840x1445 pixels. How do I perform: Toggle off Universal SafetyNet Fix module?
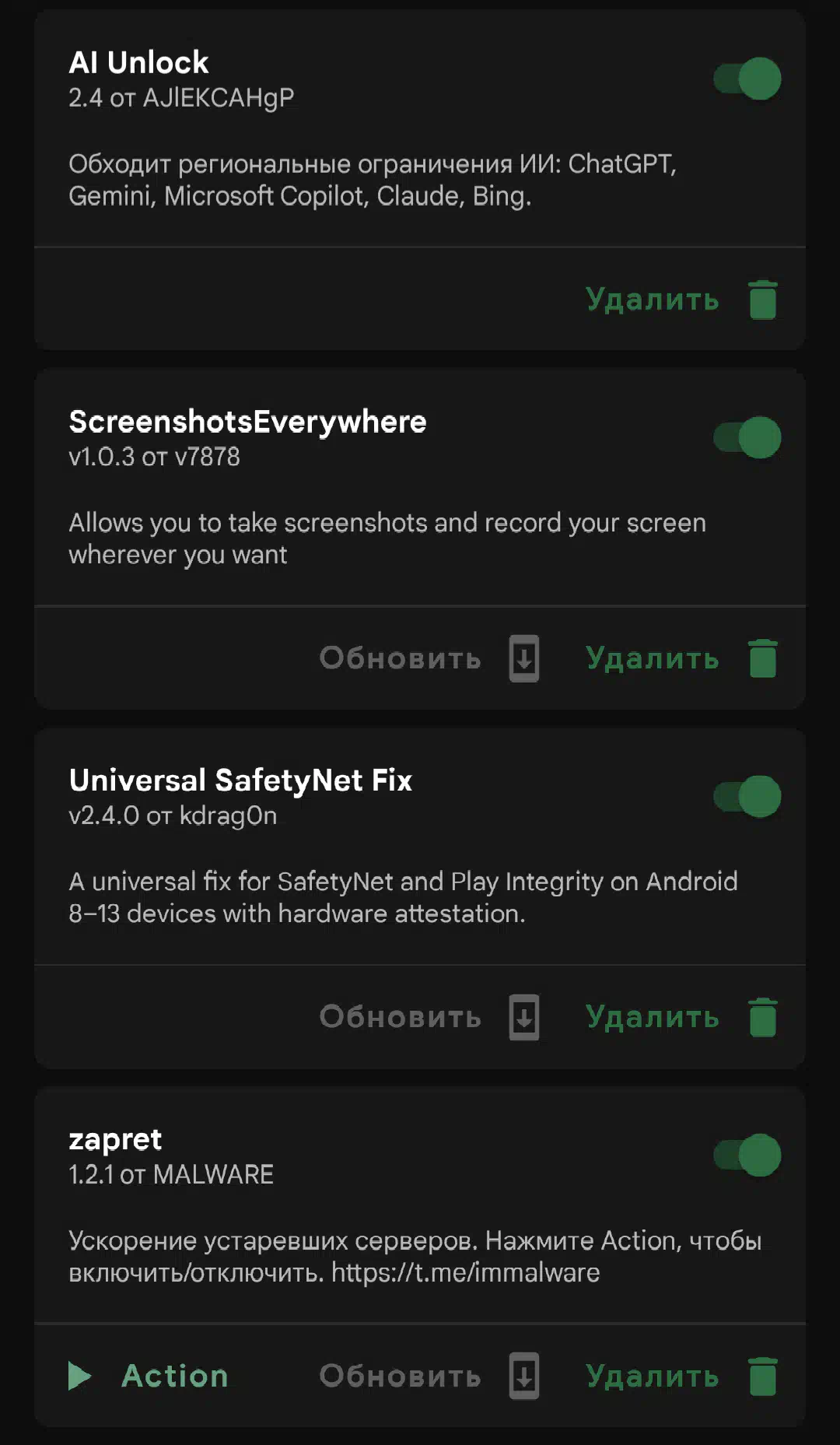(x=747, y=796)
